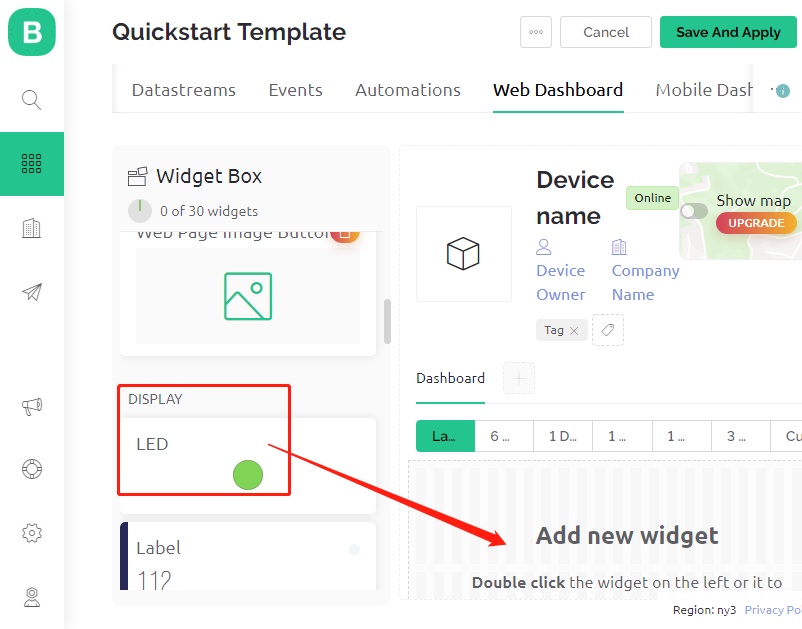This screenshot has height=629, width=802.
Task: Click the Blynk logo icon
Action: pyautogui.click(x=32, y=32)
